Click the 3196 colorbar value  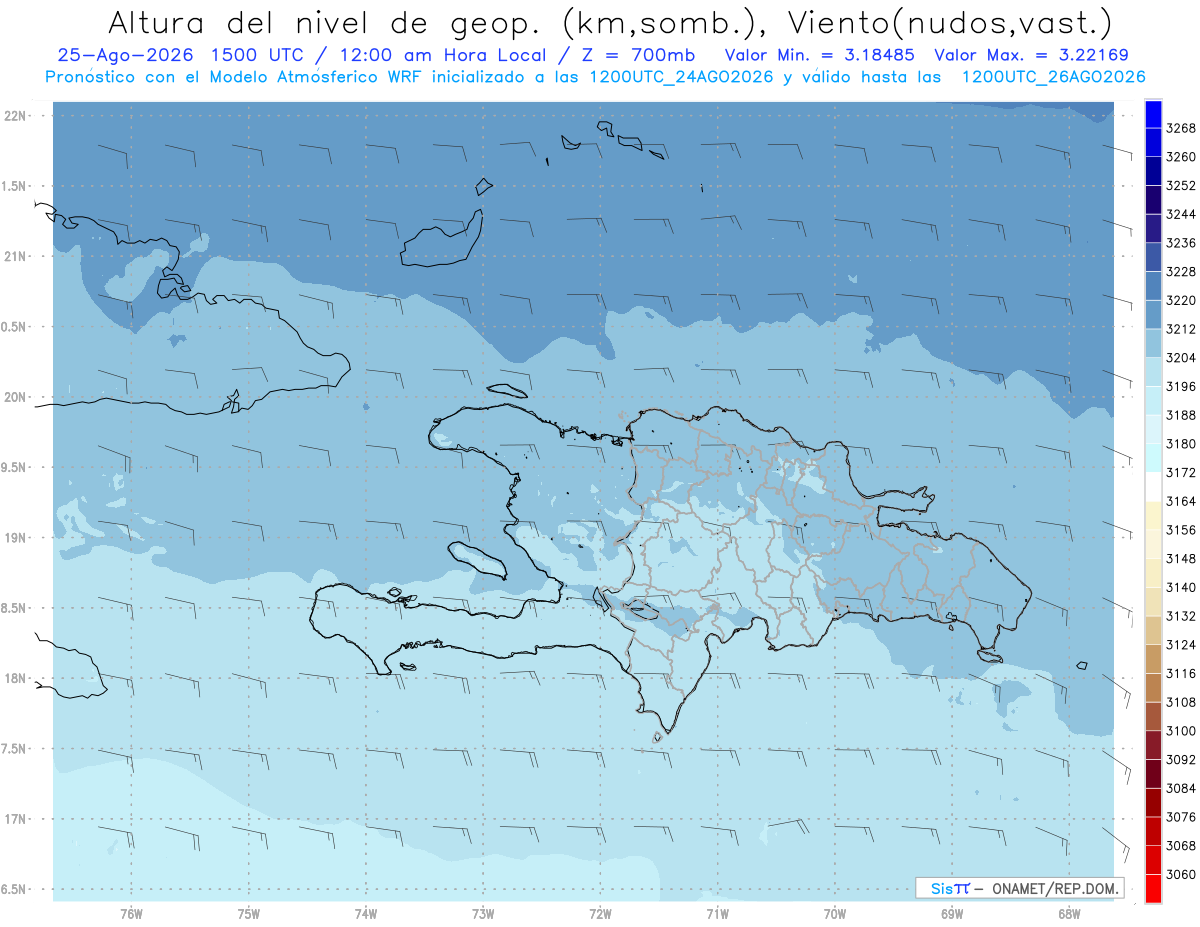pos(1181,386)
